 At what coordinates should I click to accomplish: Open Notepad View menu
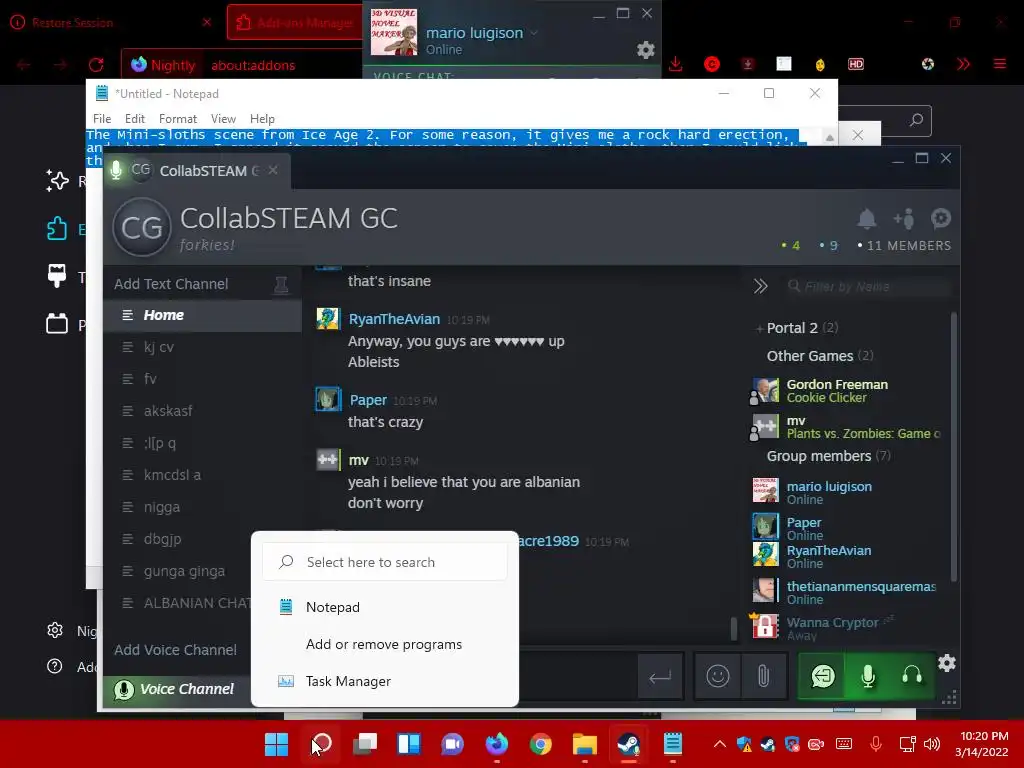point(223,119)
